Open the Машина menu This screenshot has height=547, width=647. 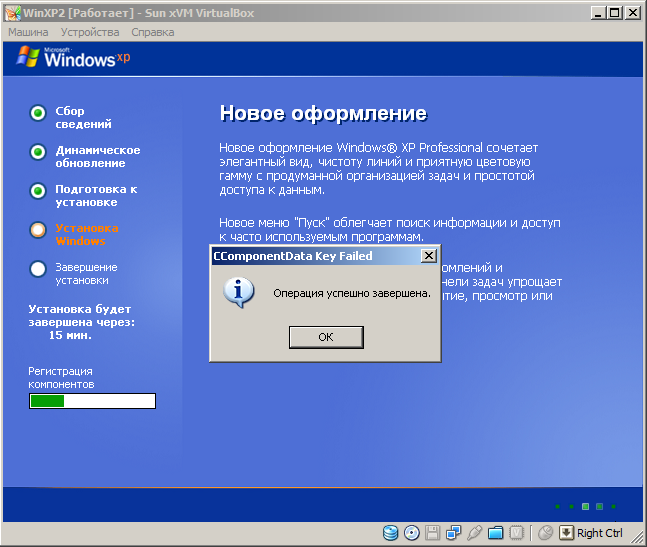coord(28,32)
